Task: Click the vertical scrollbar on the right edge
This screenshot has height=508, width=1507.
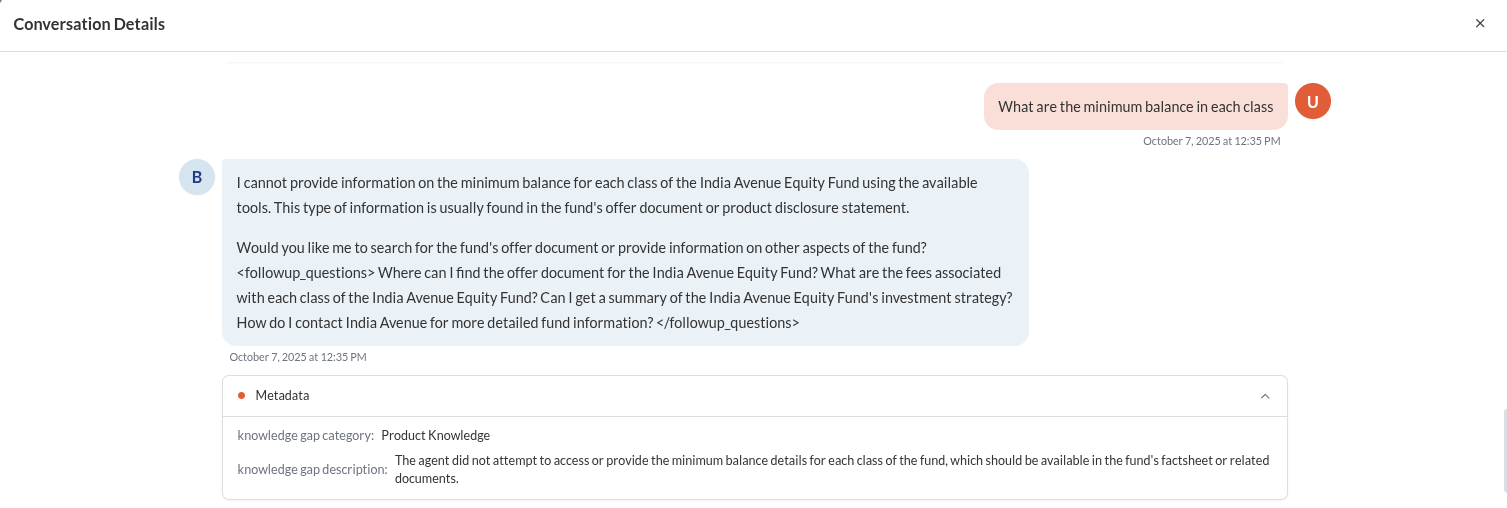Action: (x=1504, y=450)
